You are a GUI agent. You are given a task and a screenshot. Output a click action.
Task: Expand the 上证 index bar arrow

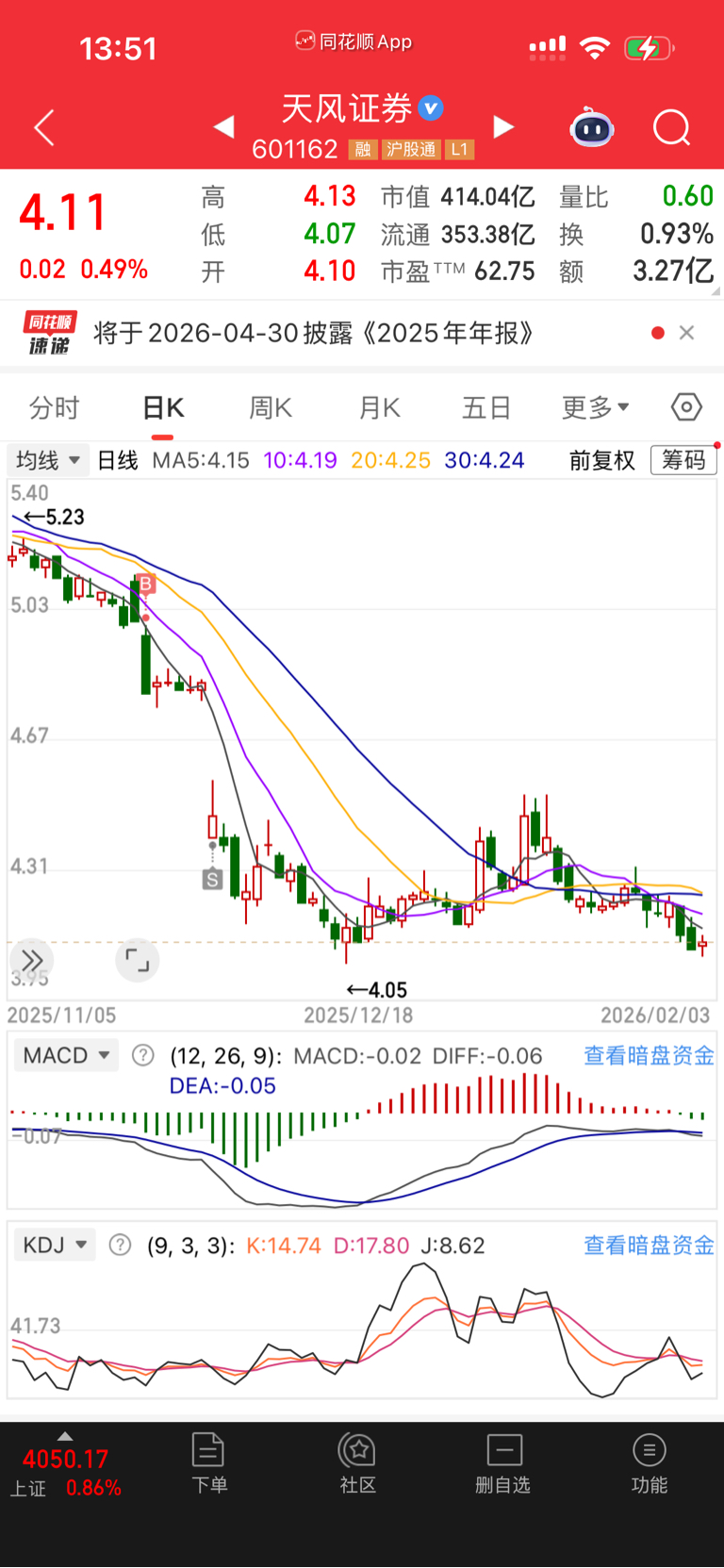coord(64,1436)
